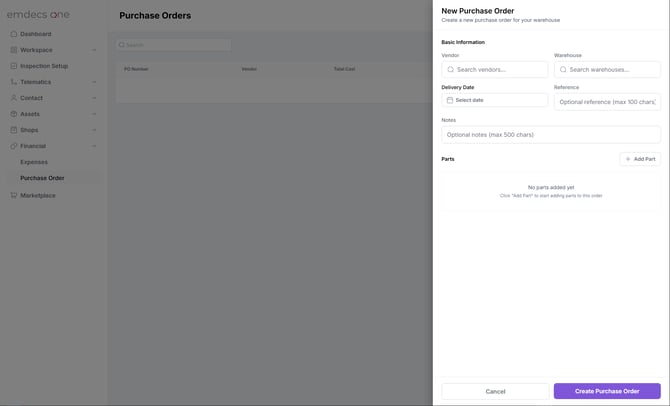Click the Financial icon in sidebar
This screenshot has height=406, width=670.
pyautogui.click(x=14, y=146)
